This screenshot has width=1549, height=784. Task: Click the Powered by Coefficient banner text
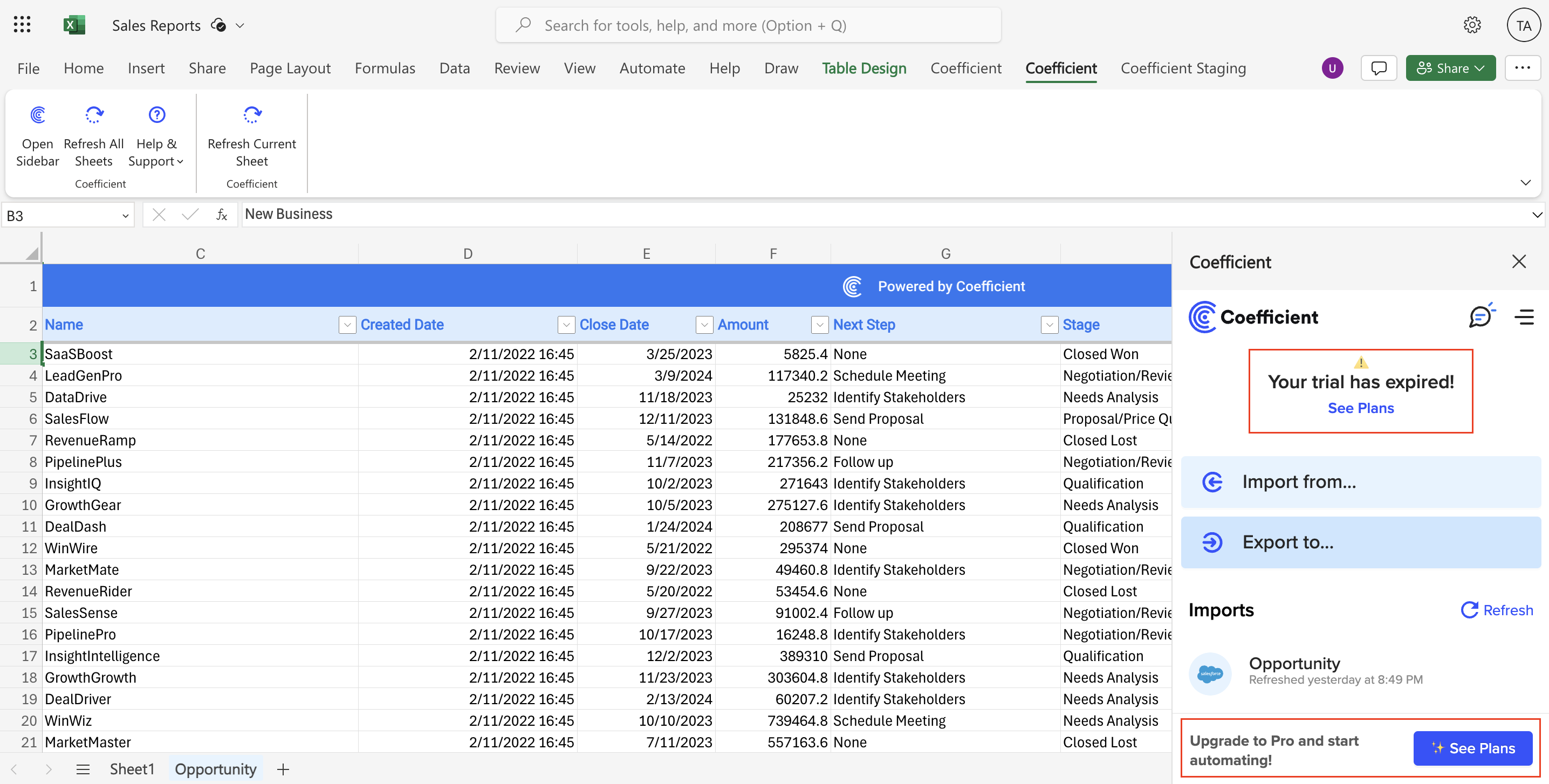coord(951,286)
